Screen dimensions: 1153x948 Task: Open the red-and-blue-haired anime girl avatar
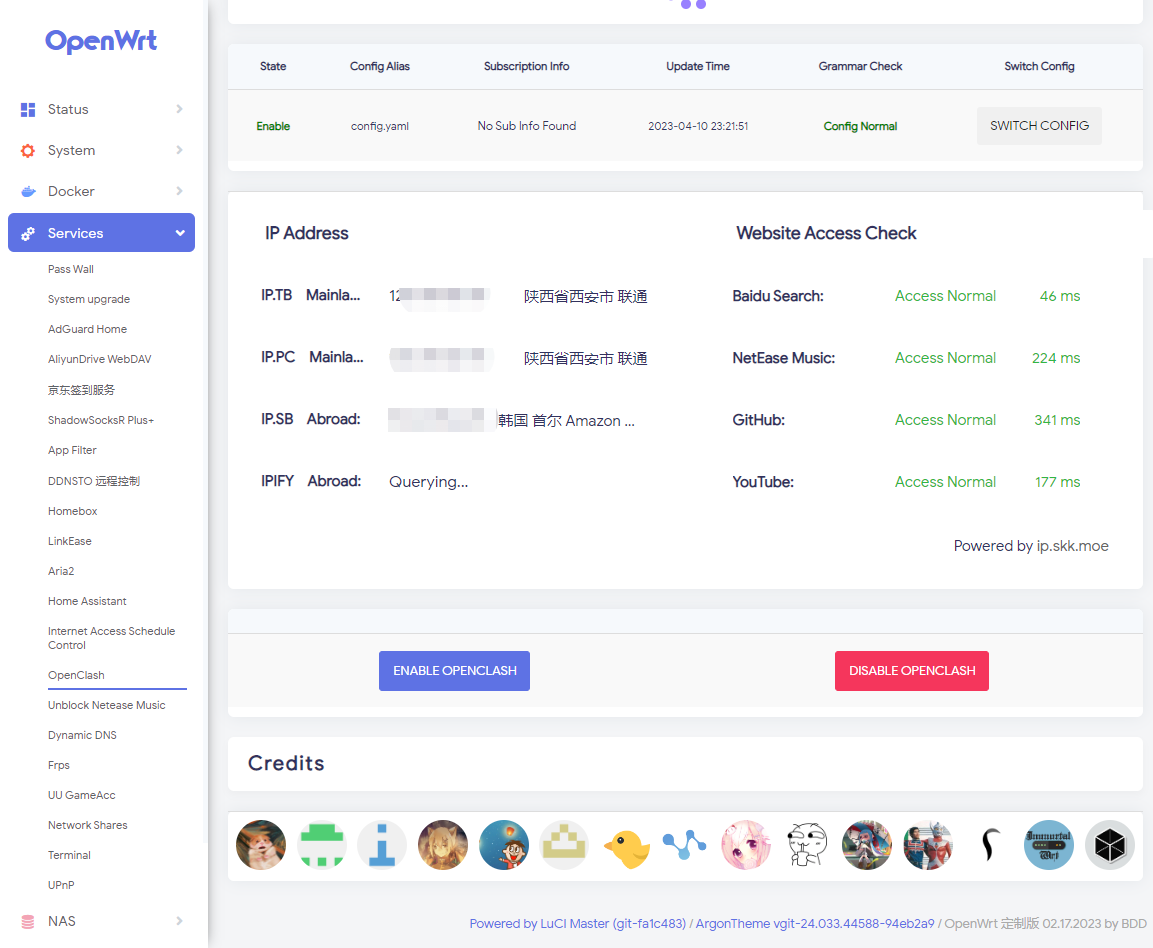point(867,845)
